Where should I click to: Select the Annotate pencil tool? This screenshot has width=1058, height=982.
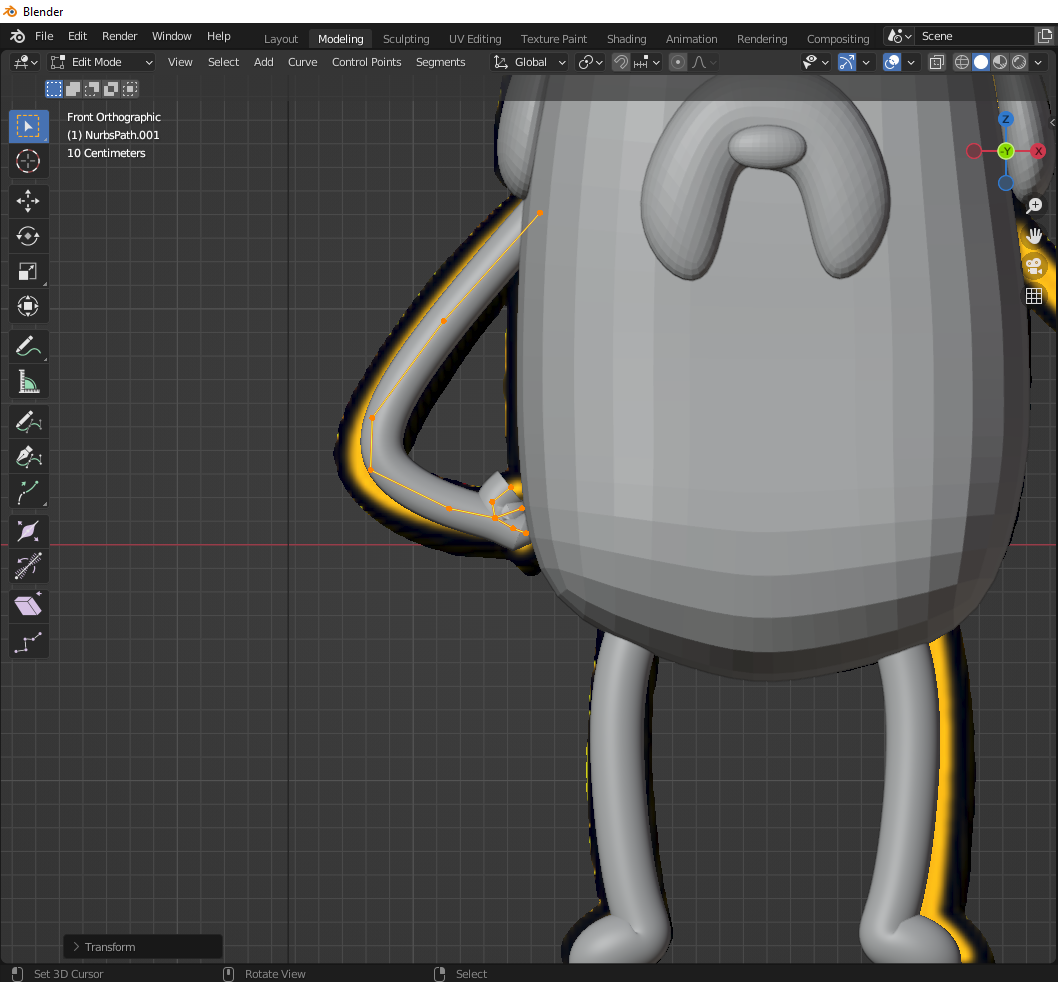click(x=28, y=346)
